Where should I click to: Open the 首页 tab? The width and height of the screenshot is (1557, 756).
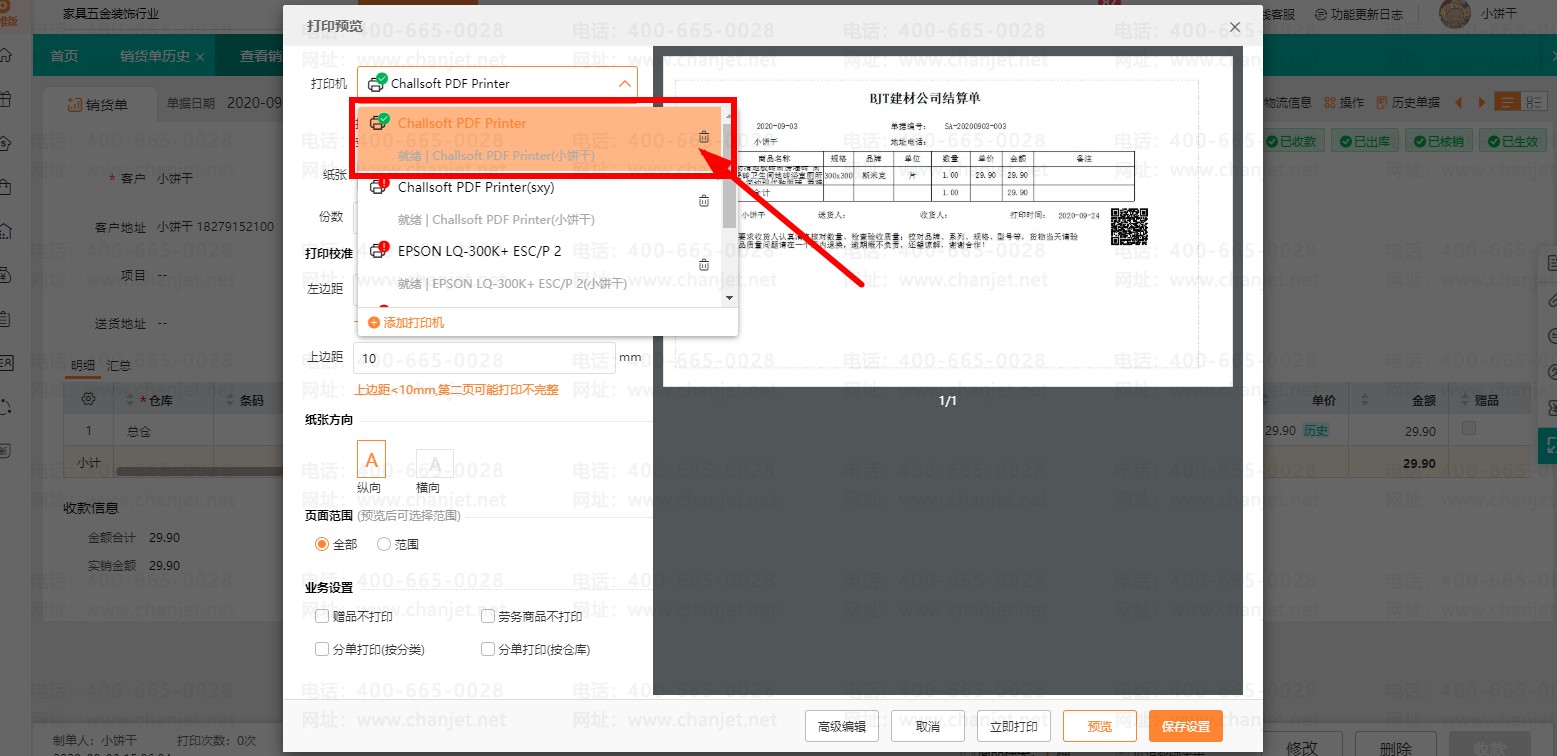(x=64, y=56)
